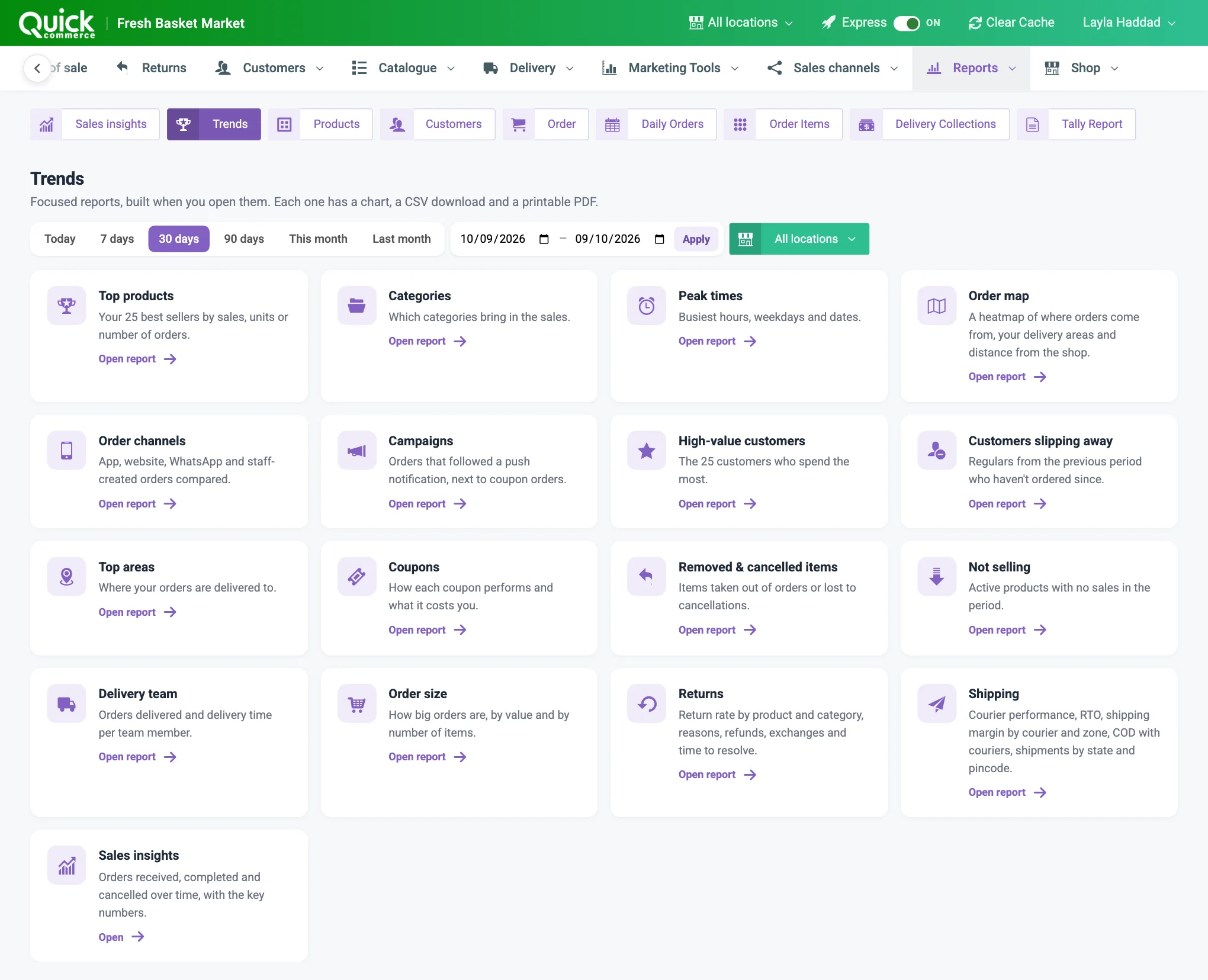Open report for Peak times
This screenshot has width=1208, height=980.
[717, 341]
